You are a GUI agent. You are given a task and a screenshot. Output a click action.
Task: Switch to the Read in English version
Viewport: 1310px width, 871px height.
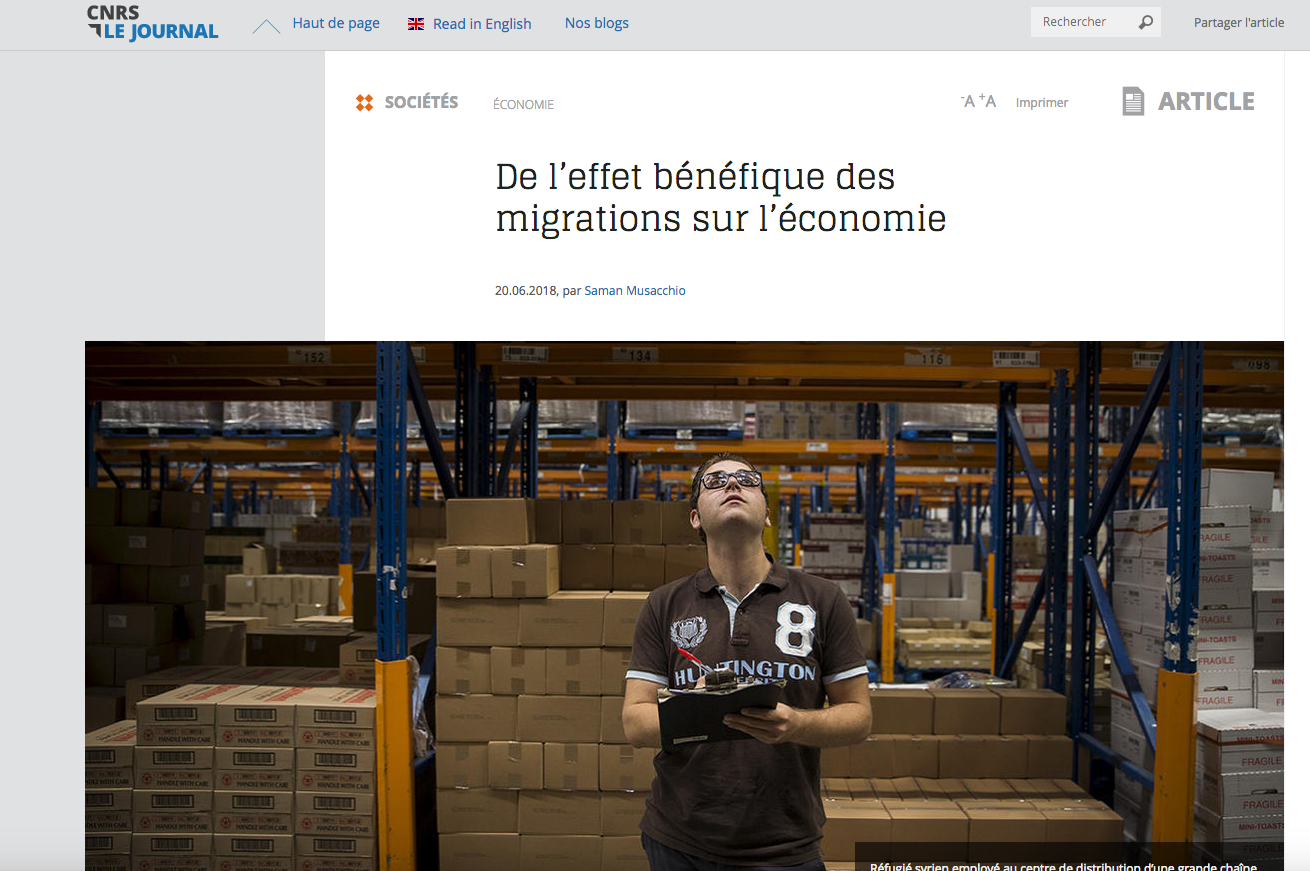(482, 24)
